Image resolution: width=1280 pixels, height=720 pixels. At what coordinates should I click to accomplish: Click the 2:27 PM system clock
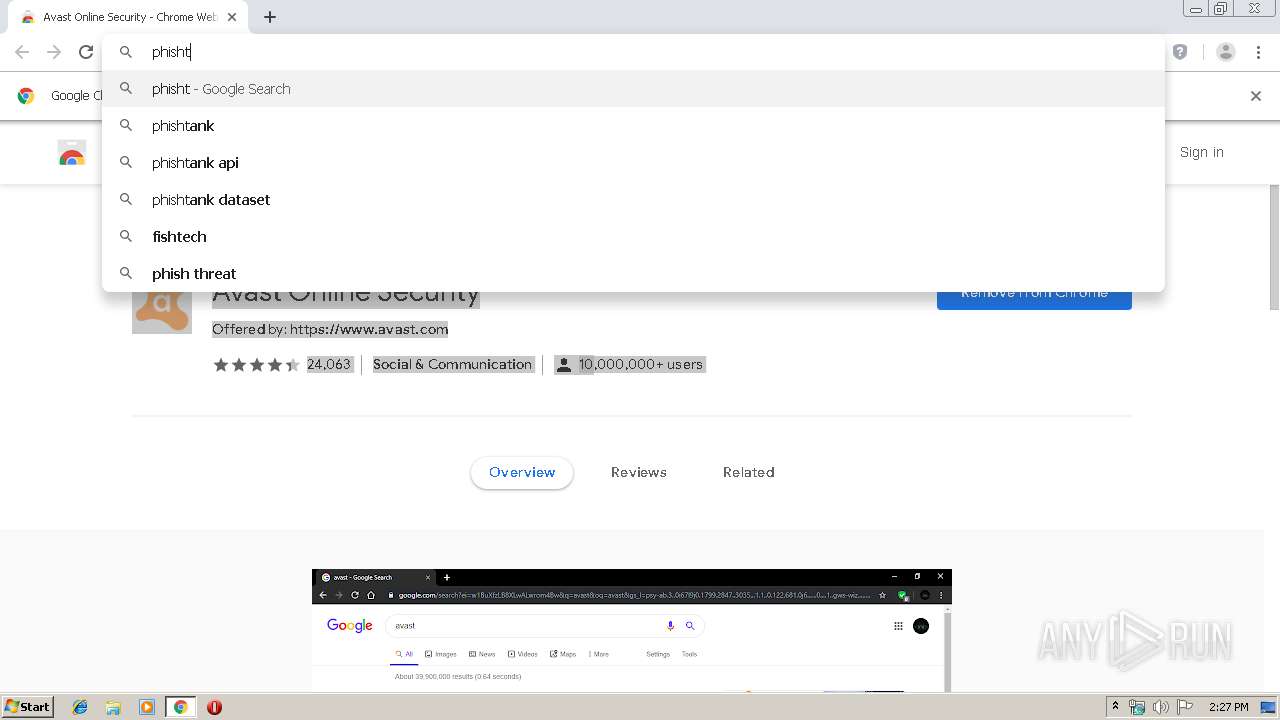point(1228,707)
